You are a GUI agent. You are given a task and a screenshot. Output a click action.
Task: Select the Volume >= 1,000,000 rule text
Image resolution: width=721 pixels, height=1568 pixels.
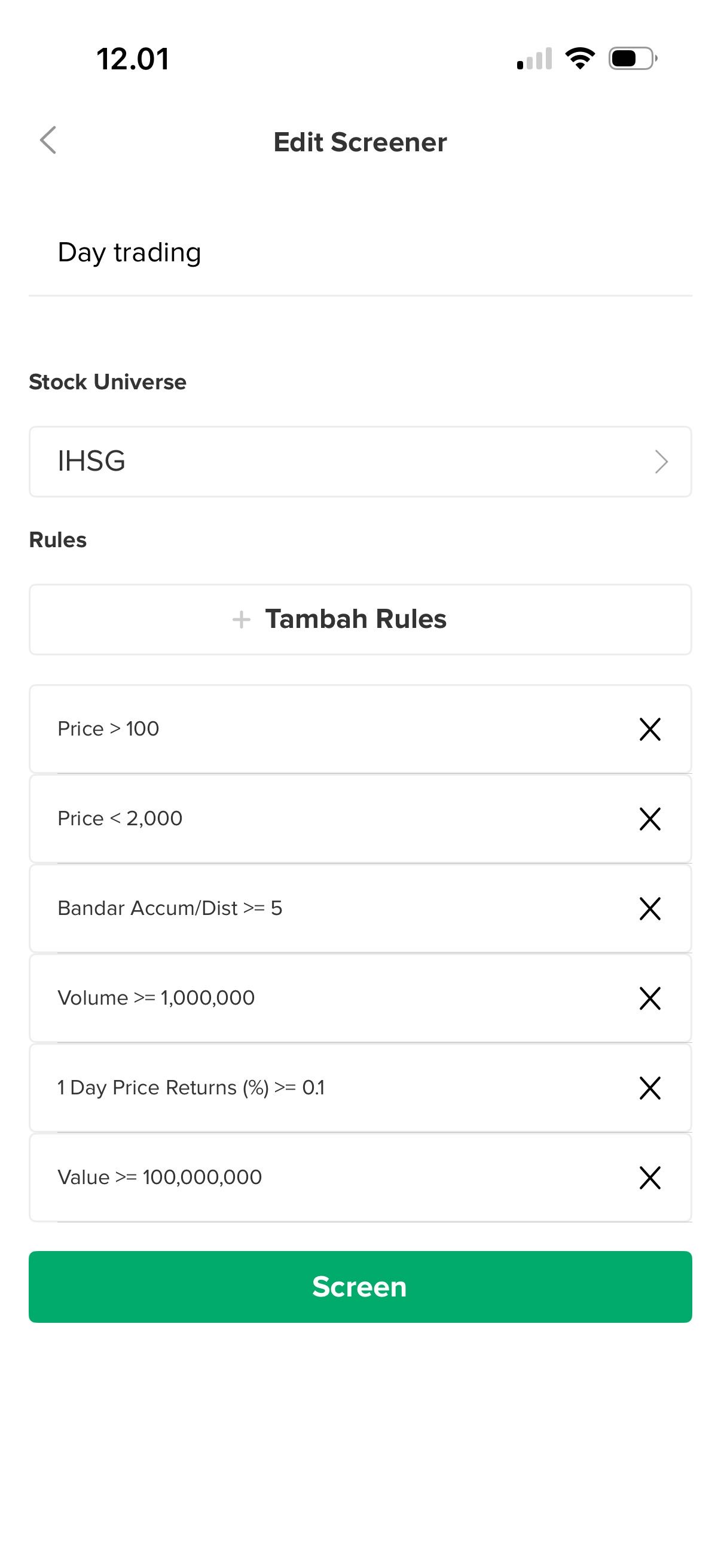(156, 998)
